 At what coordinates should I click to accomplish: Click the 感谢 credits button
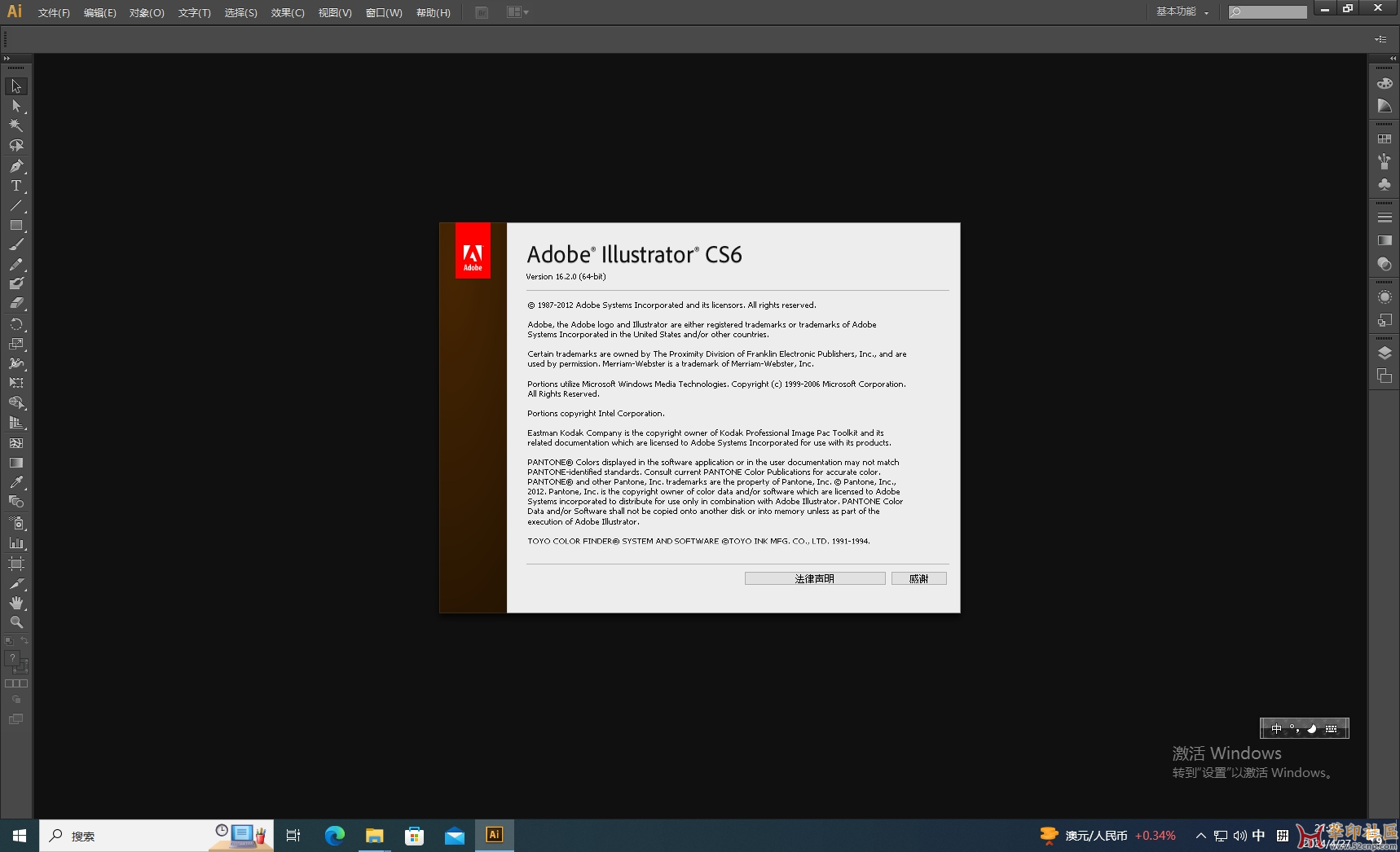pyautogui.click(x=919, y=578)
